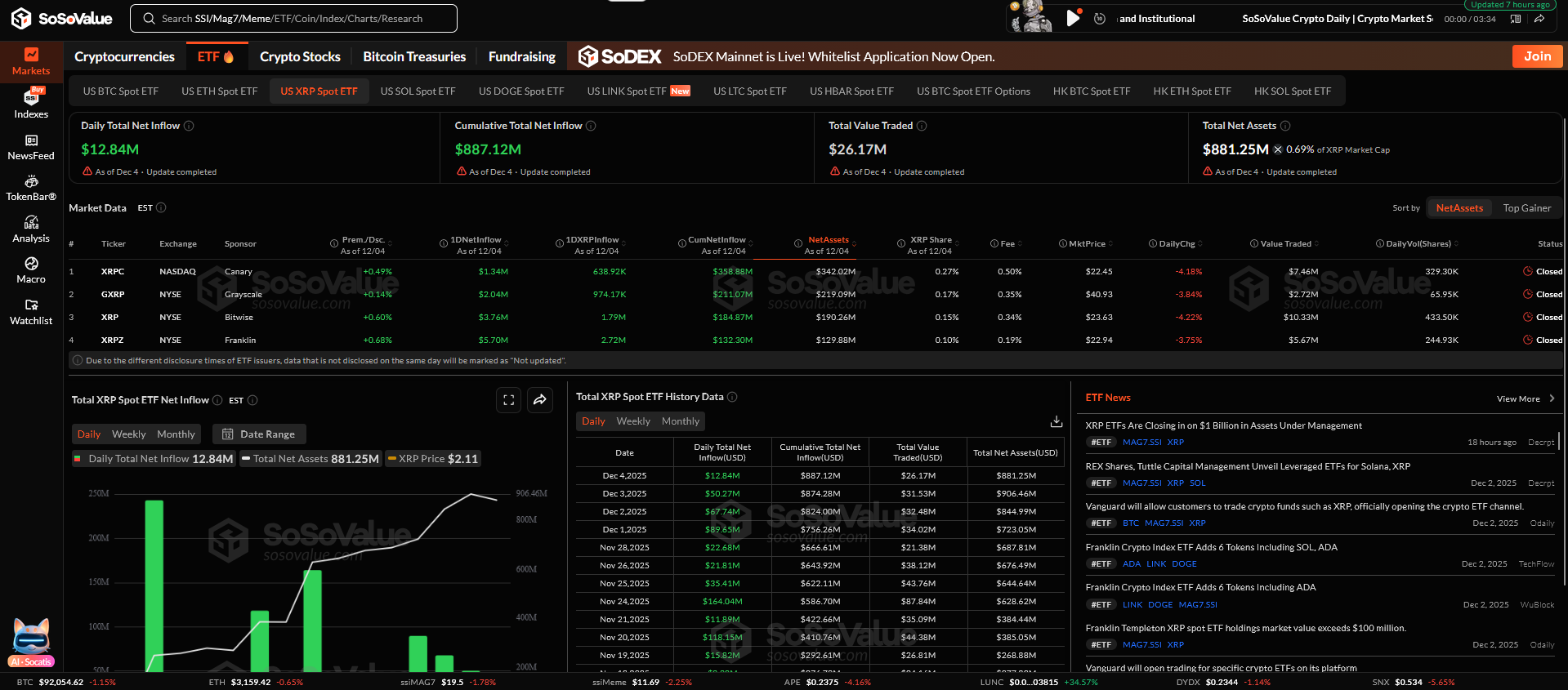Share the Crypto Daily audio

[1539, 19]
